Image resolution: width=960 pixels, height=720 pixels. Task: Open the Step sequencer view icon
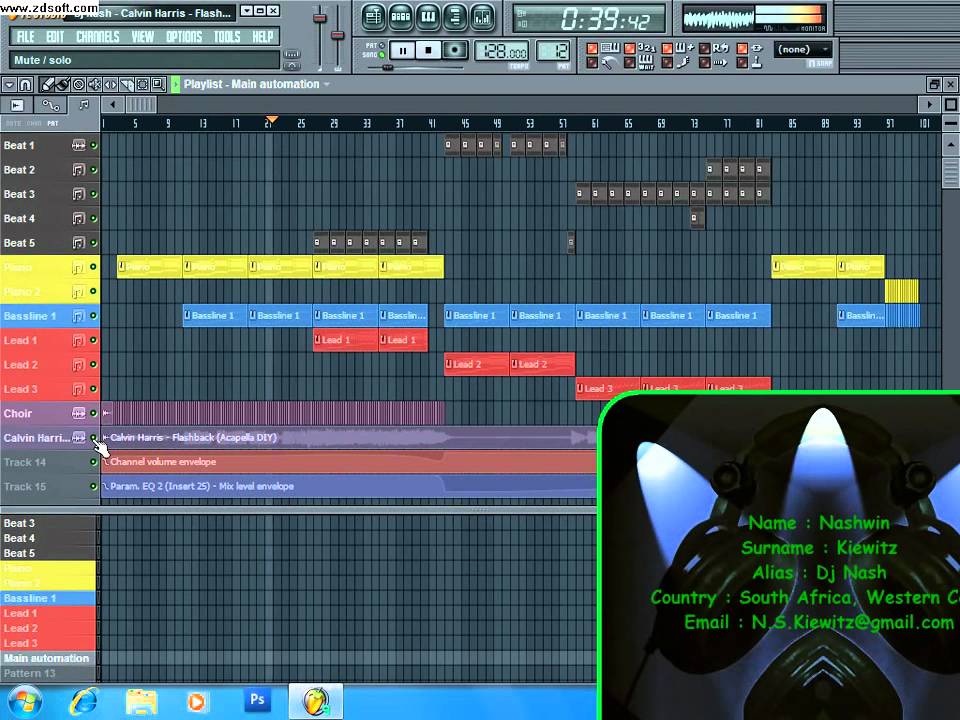[400, 17]
